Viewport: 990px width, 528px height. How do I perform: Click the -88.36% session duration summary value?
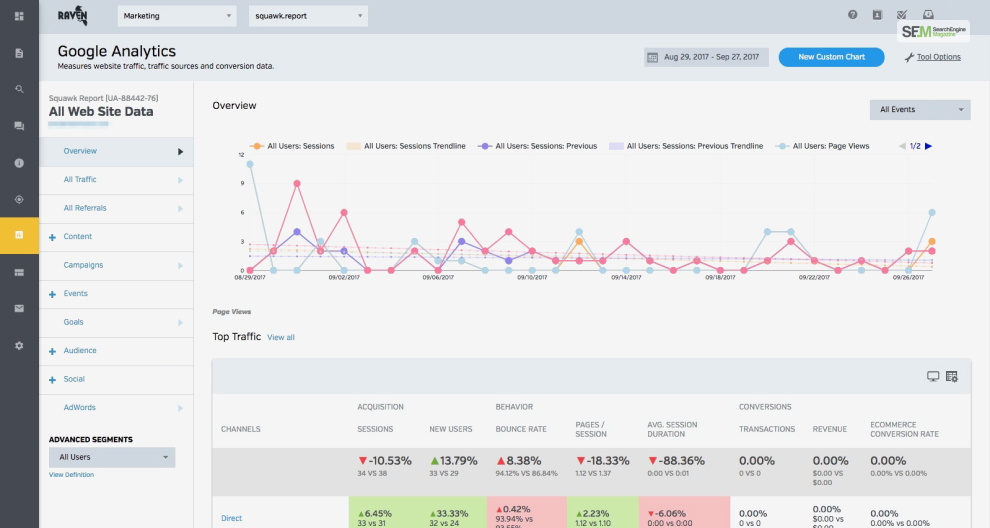pyautogui.click(x=676, y=461)
